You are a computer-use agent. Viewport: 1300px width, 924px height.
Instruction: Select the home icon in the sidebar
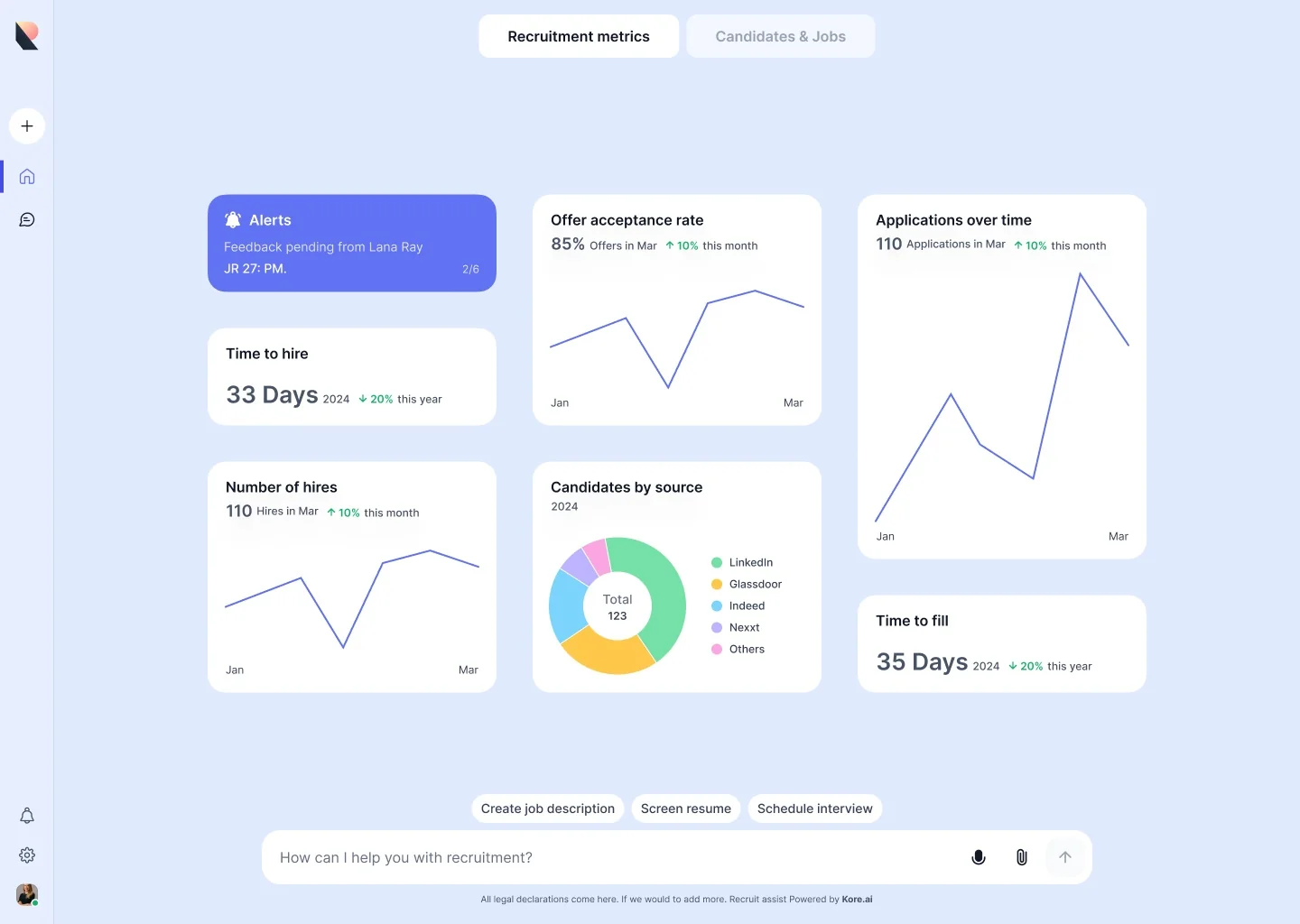26,176
